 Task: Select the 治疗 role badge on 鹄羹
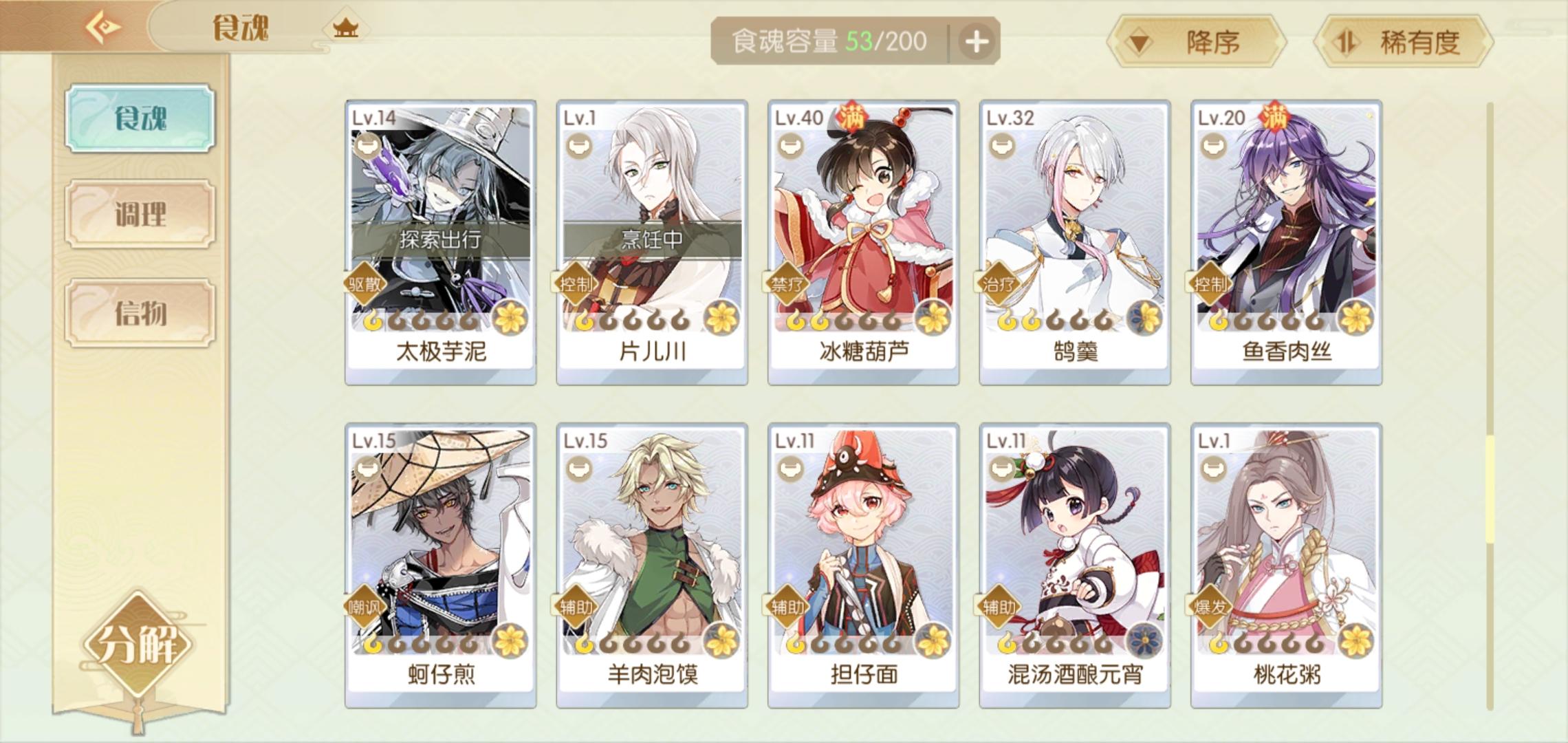(997, 283)
